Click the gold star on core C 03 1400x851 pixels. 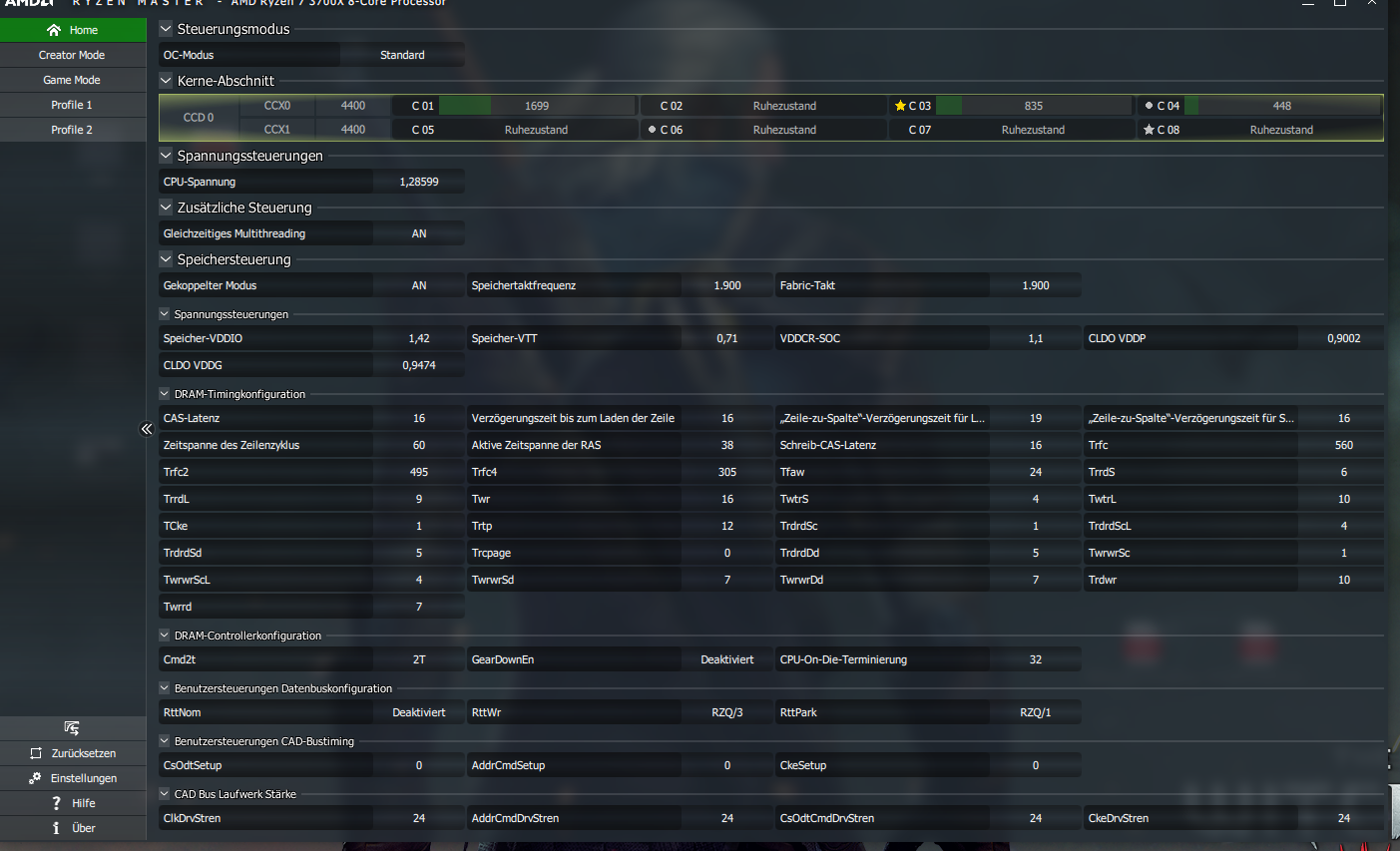coord(900,106)
